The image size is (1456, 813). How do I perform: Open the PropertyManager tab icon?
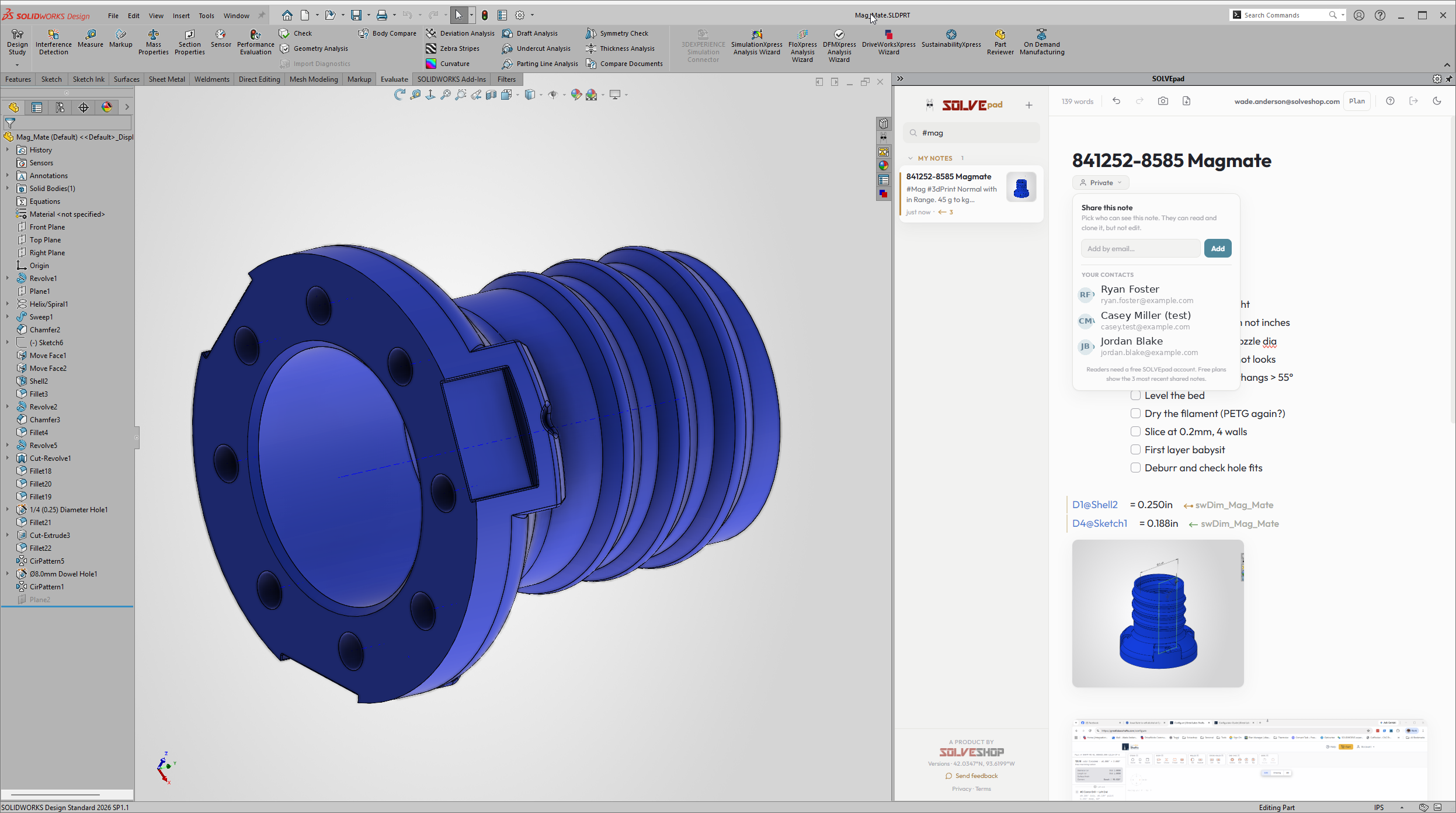pyautogui.click(x=36, y=107)
